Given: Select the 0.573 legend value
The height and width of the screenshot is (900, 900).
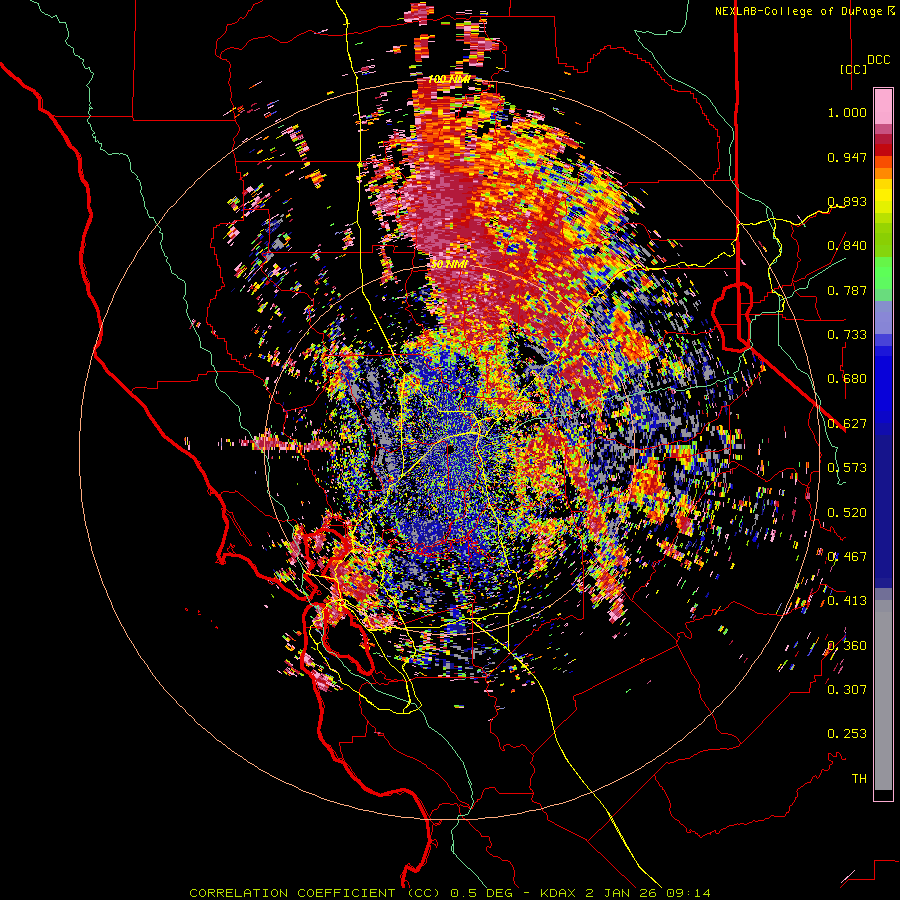Looking at the screenshot, I should pyautogui.click(x=847, y=467).
